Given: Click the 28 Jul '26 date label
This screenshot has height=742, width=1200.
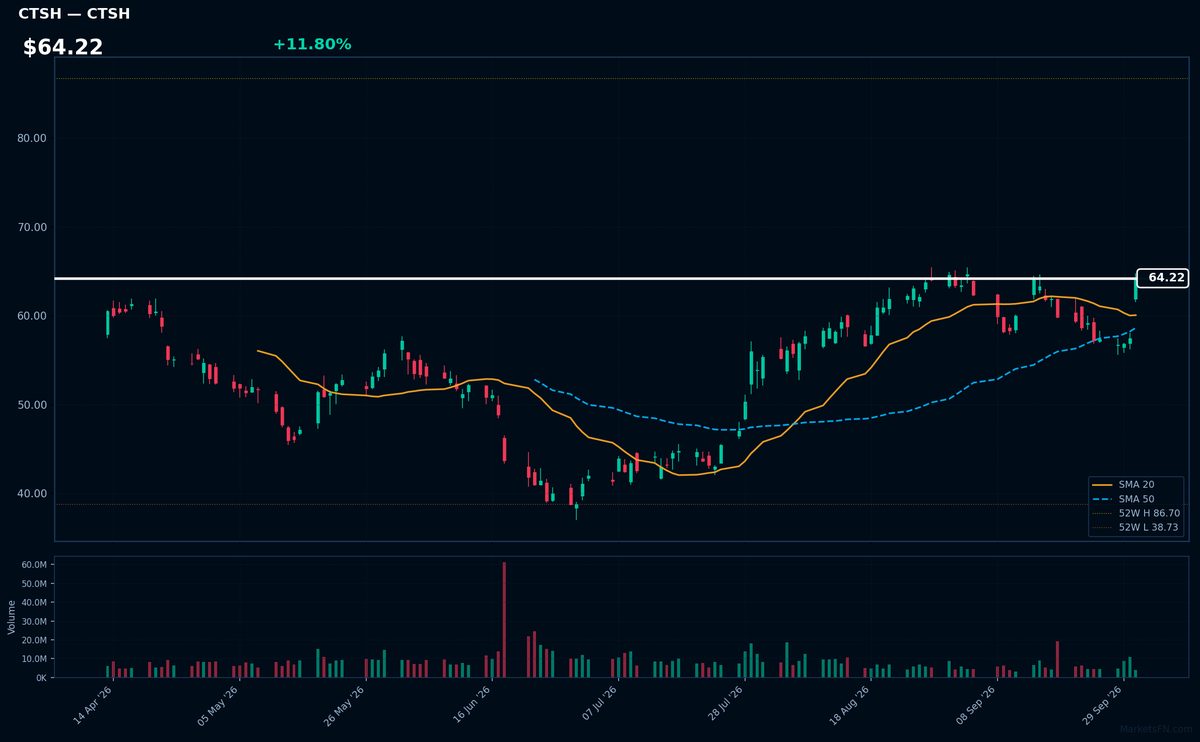Looking at the screenshot, I should tap(724, 705).
